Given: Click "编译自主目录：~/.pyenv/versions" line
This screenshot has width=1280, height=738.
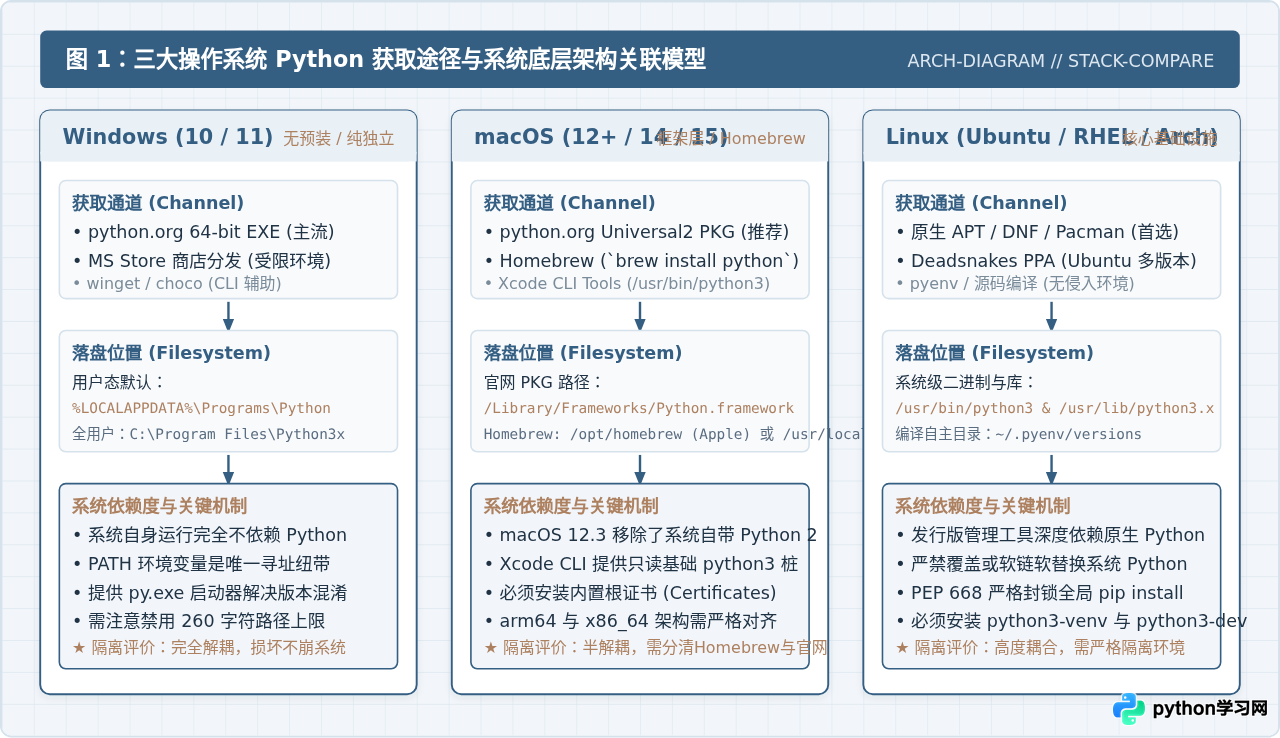Looking at the screenshot, I should (1018, 434).
